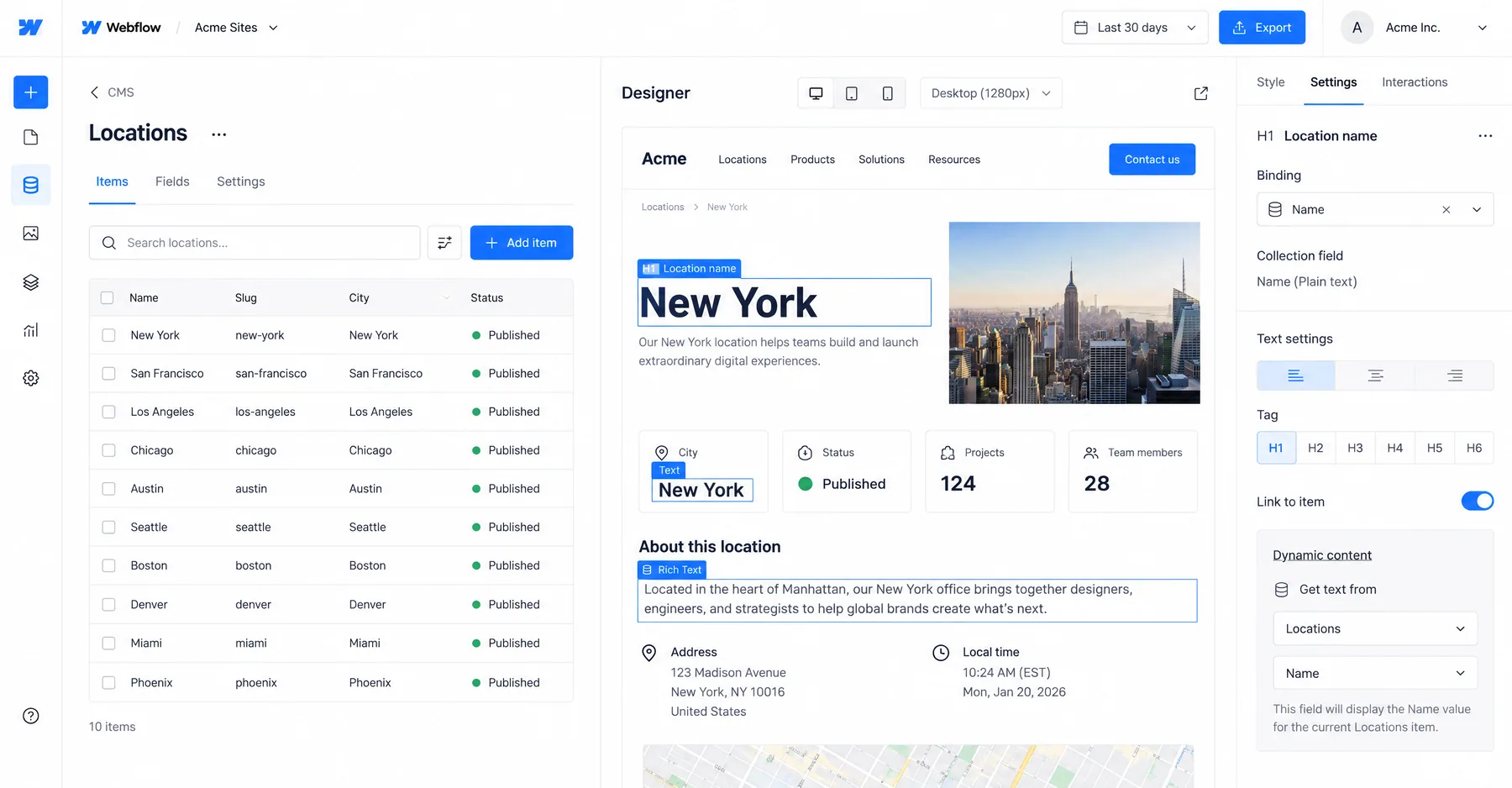Check the New York row checkbox
Viewport: 1512px width, 788px height.
[x=108, y=335]
